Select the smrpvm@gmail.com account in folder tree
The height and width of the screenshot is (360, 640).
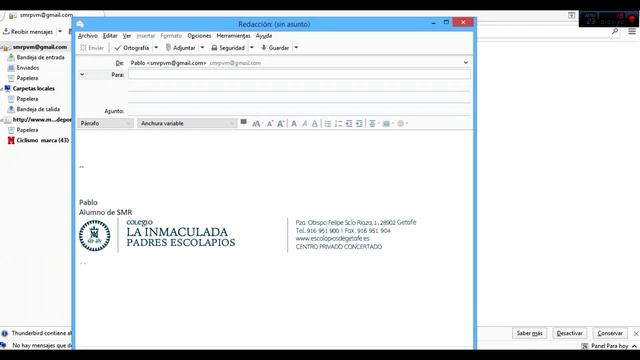40,47
